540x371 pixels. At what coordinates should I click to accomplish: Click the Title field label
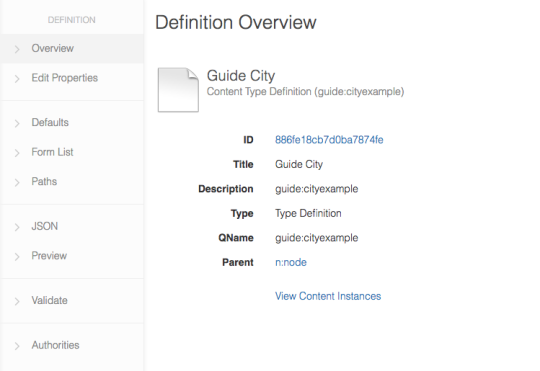coord(243,164)
